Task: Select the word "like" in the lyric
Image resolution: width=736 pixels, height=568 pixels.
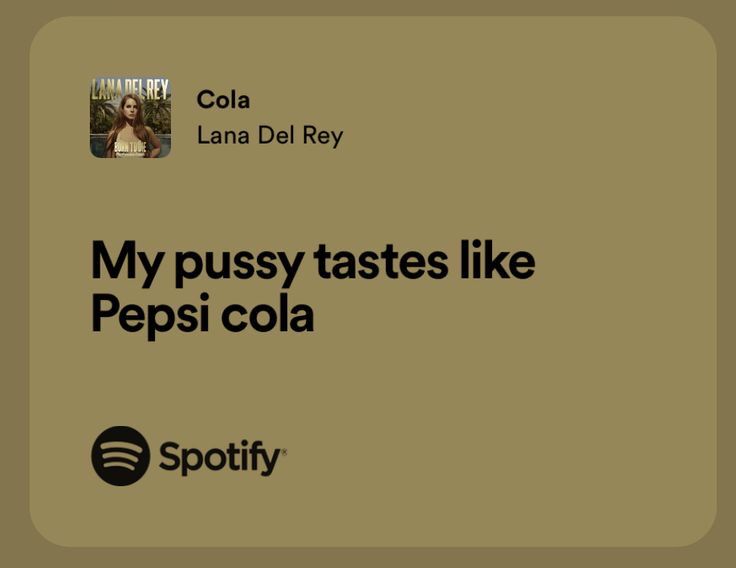Action: (x=498, y=259)
